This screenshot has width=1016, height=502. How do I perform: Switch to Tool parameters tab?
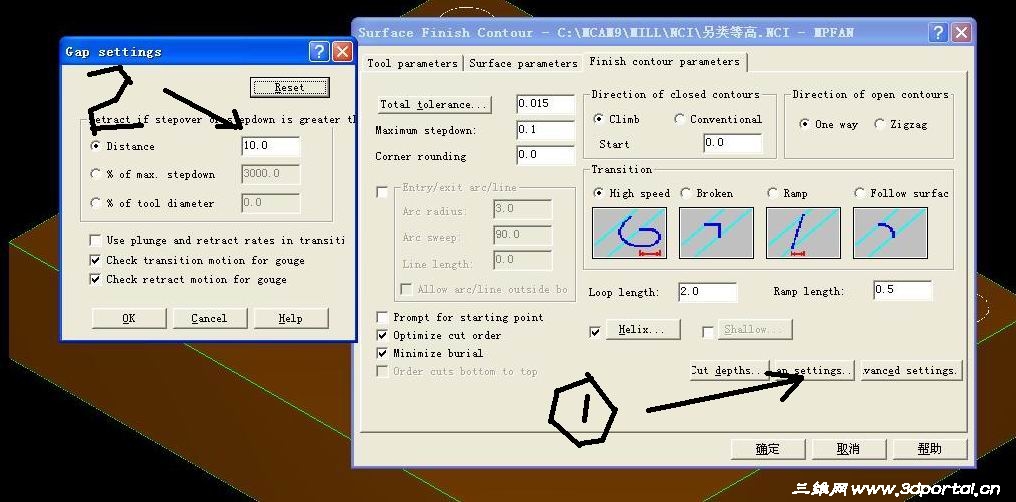coord(412,63)
